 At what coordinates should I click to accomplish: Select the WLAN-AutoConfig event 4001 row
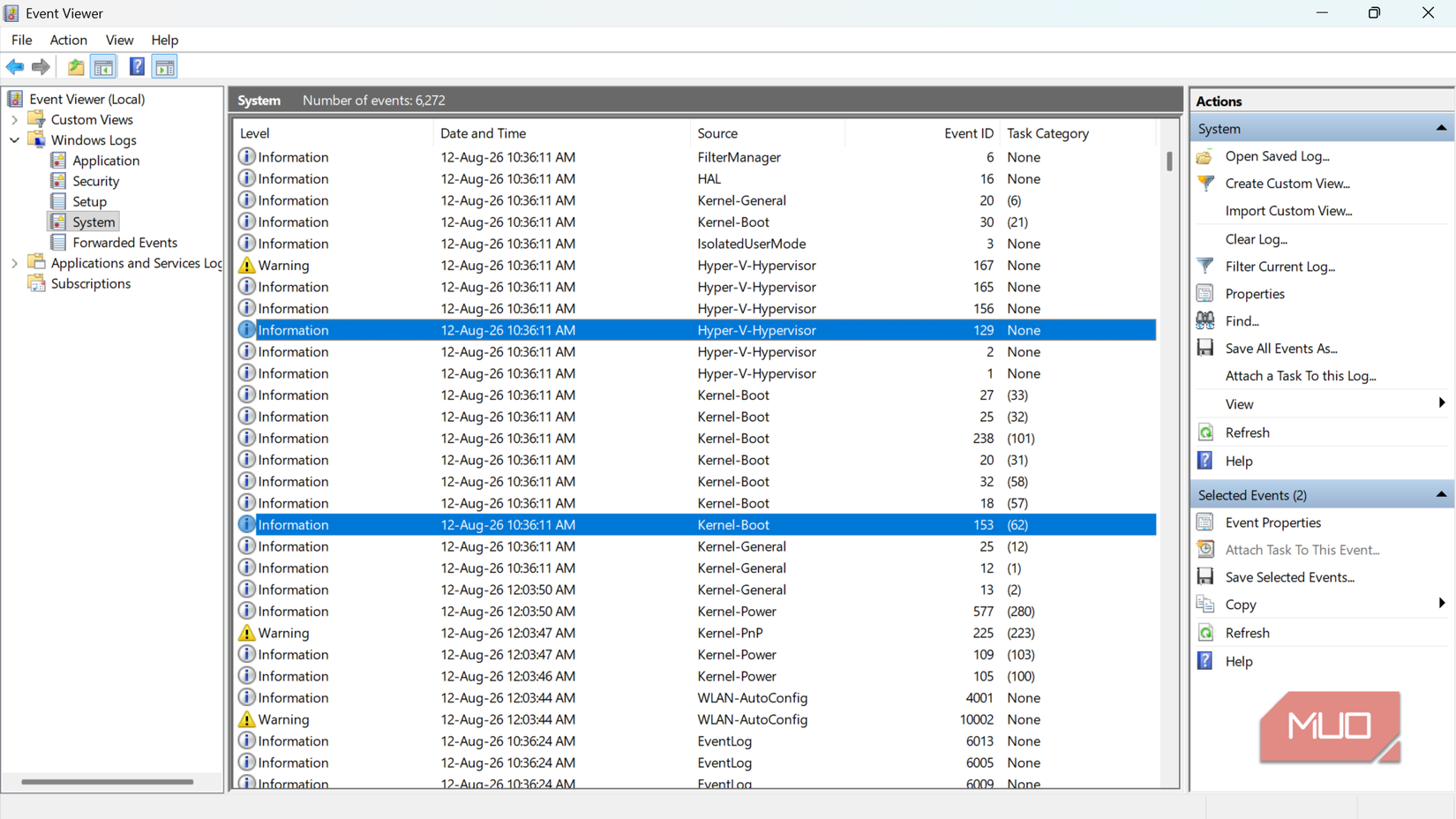(x=695, y=698)
